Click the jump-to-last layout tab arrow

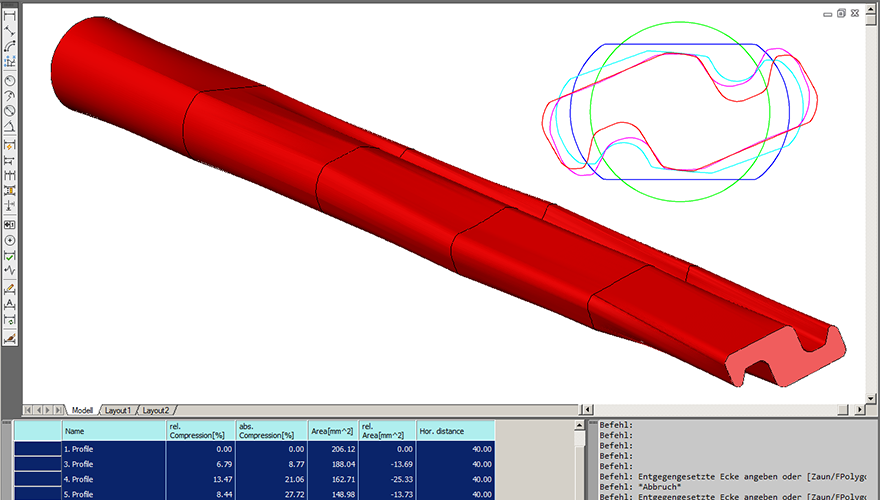(58, 410)
